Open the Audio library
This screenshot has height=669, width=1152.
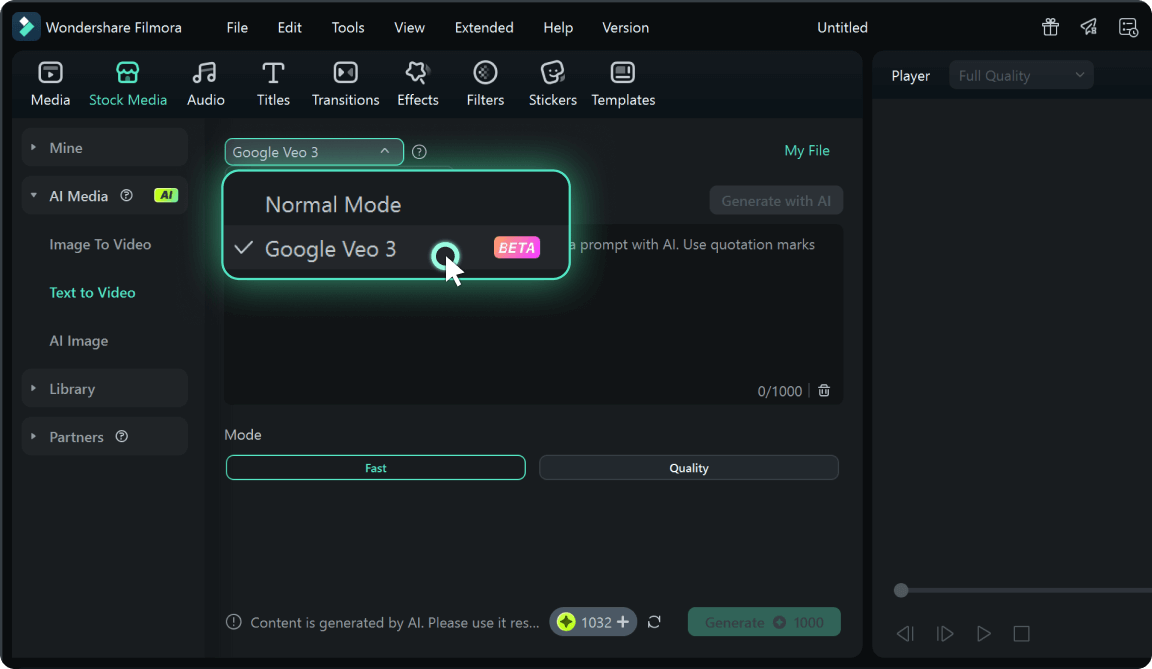coord(205,84)
